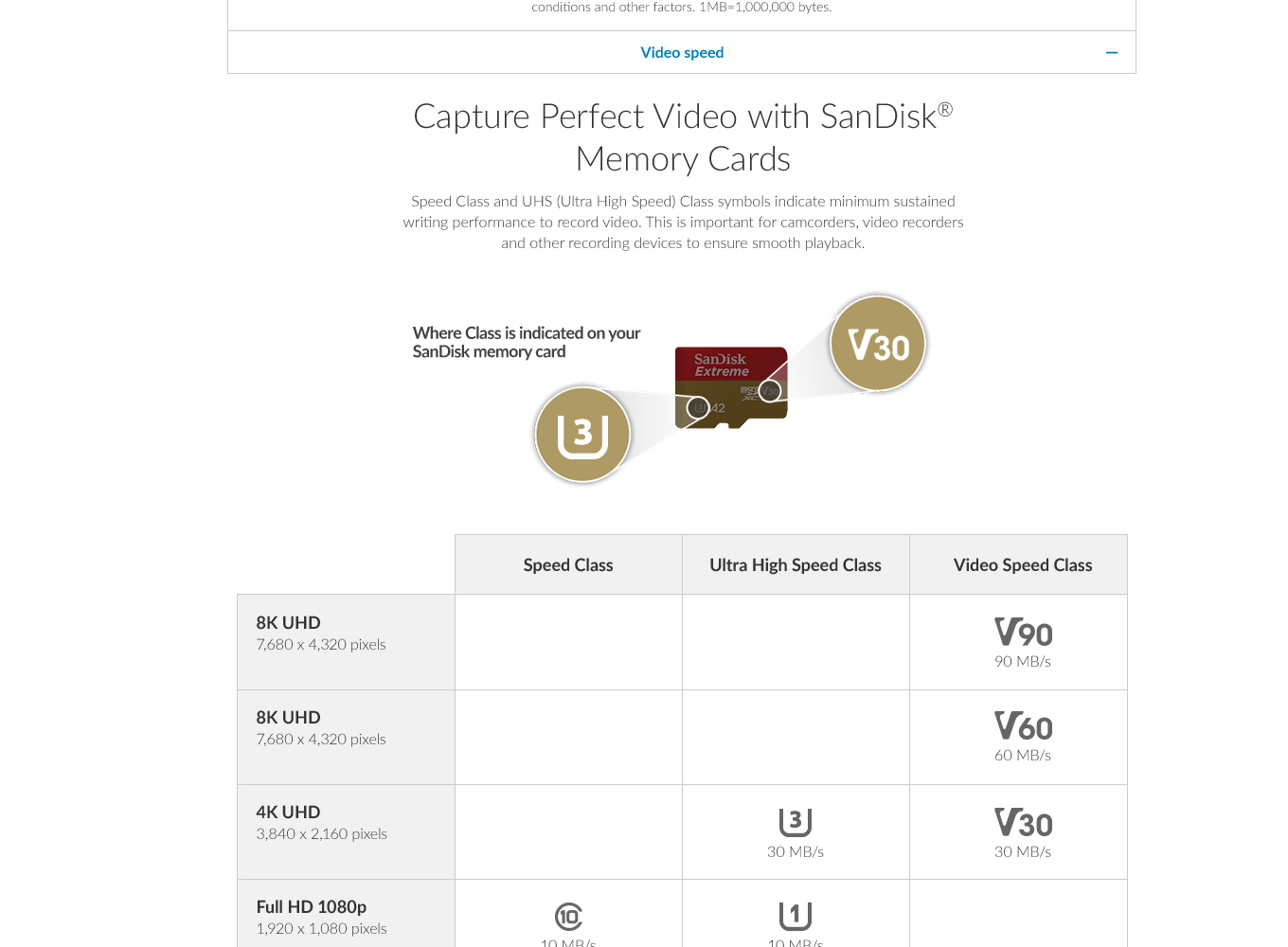The height and width of the screenshot is (947, 1288).
Task: Collapse the Video speed section minus icon
Action: pyautogui.click(x=1112, y=53)
